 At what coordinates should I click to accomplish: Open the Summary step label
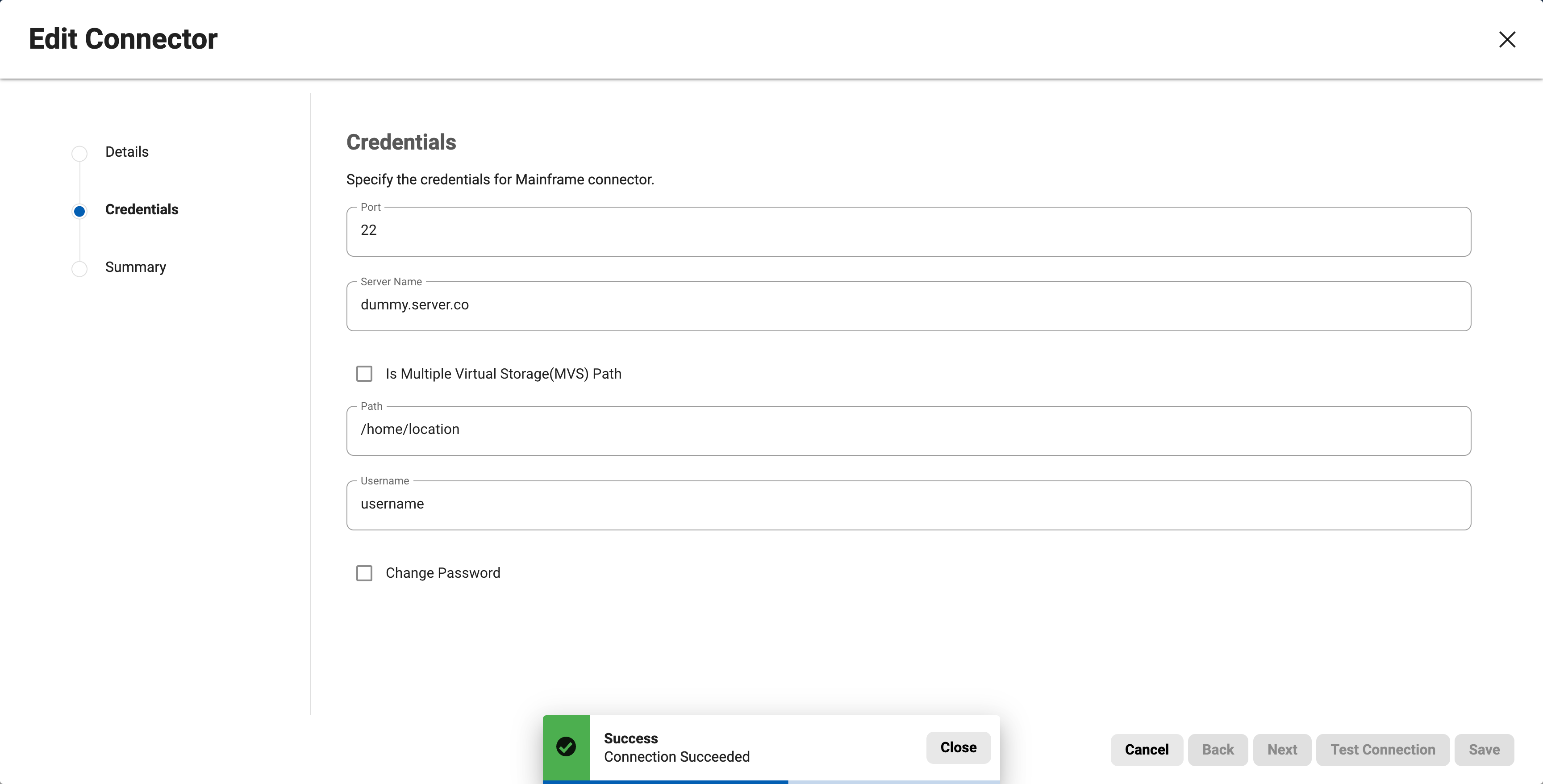(135, 267)
